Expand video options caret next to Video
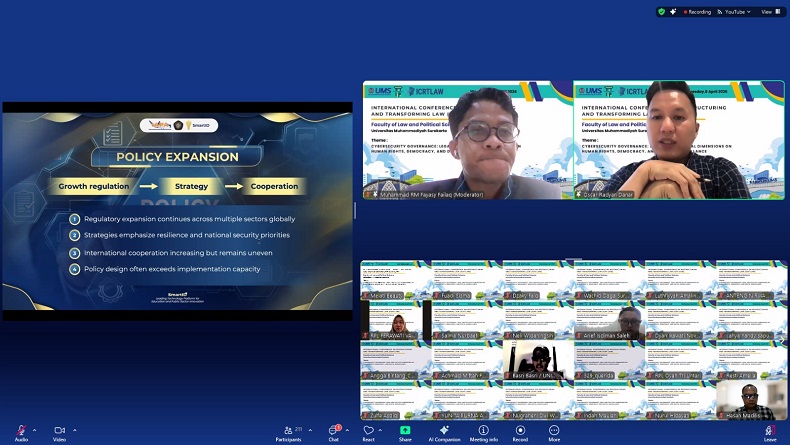Viewport: 790px width, 445px height. 75,430
